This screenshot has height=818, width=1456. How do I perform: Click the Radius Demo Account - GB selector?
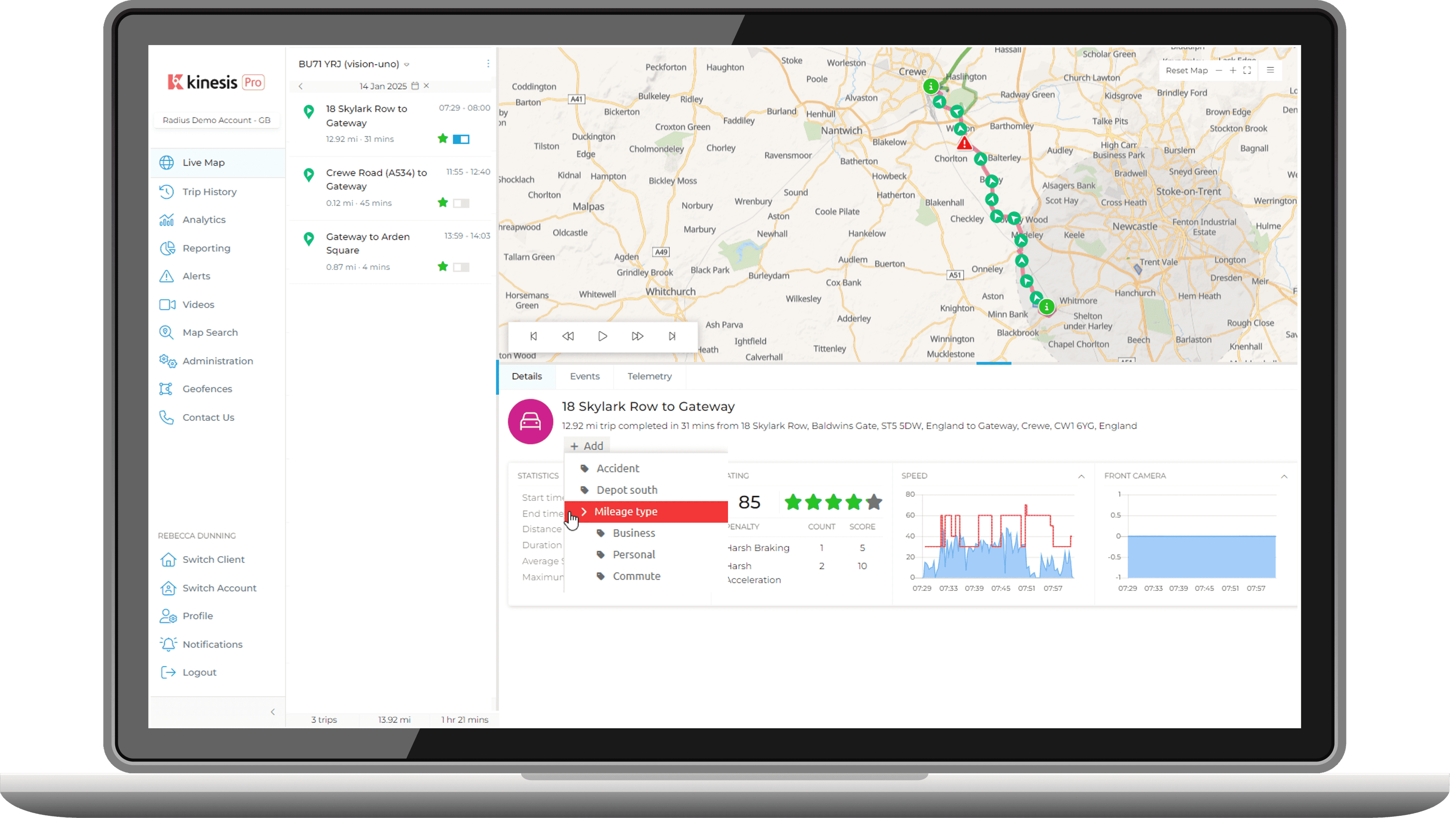[217, 121]
